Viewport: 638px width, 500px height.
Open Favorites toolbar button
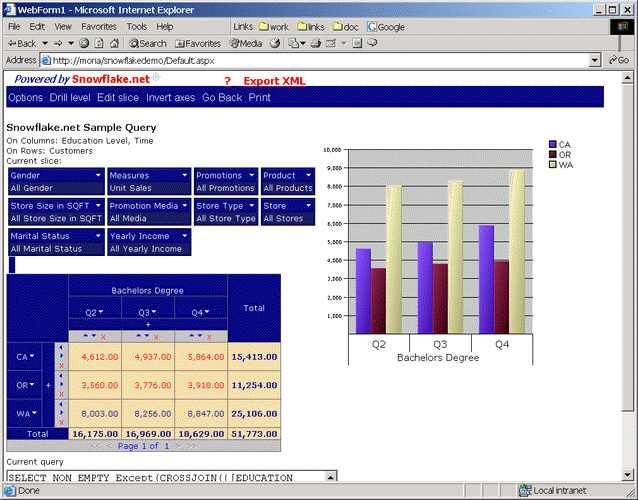click(x=198, y=43)
